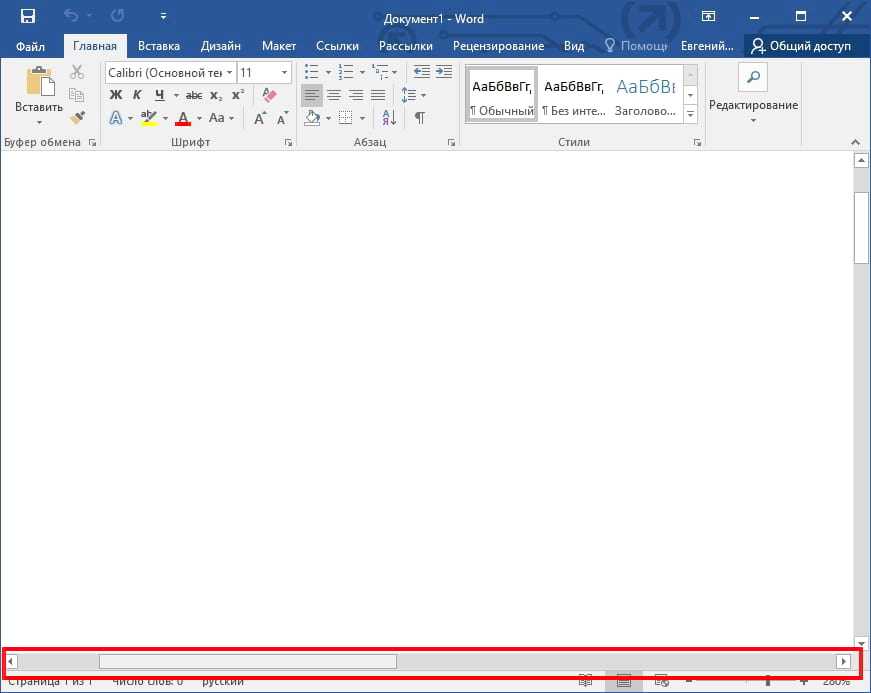871x693 pixels.
Task: Toggle italic К formatting
Action: 137,95
